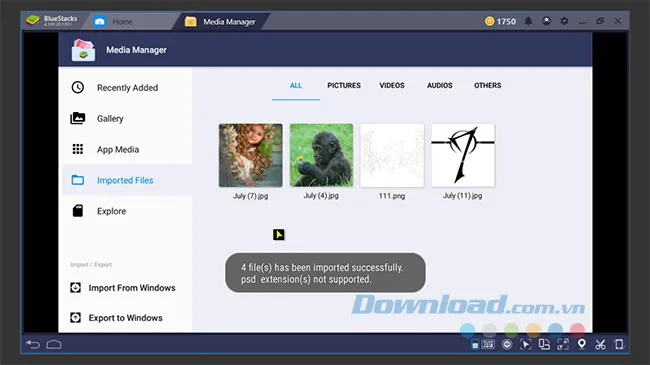650x365 pixels.
Task: Open the App Media grid icon
Action: 78,149
